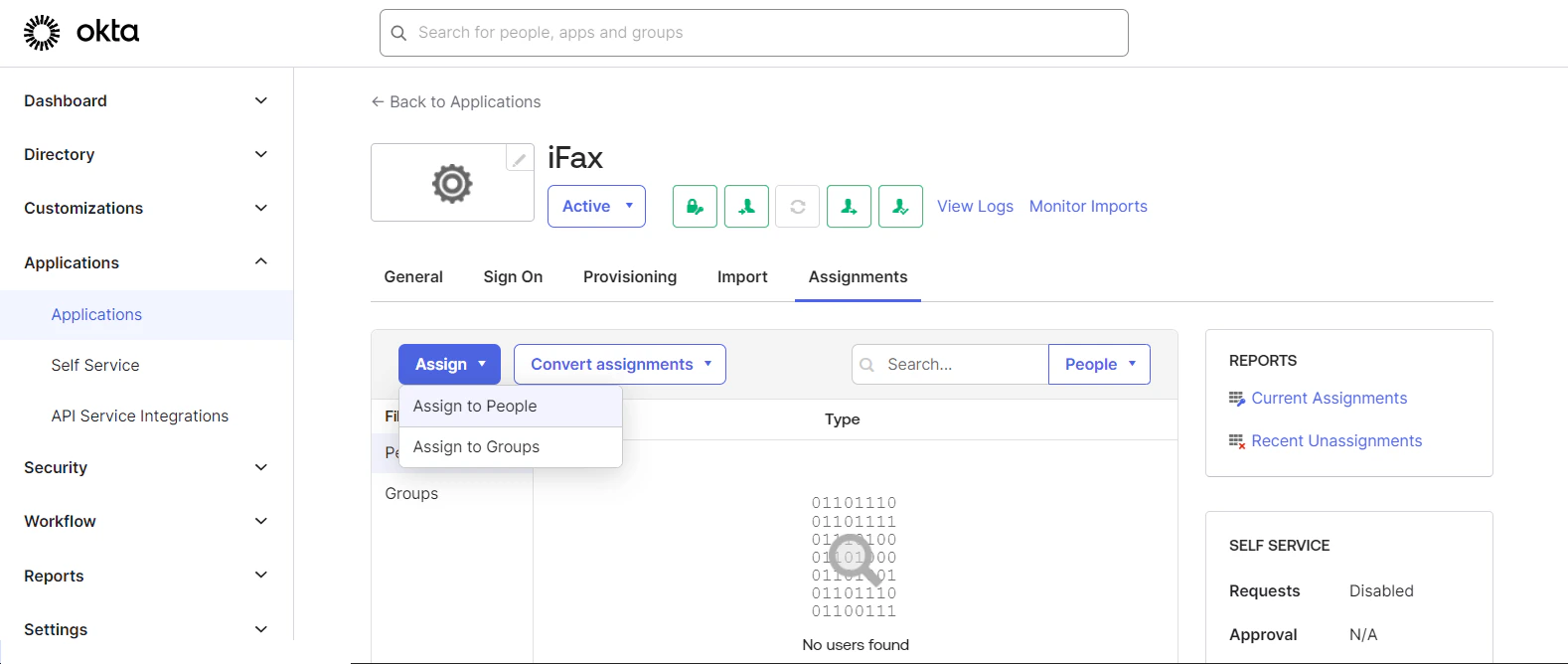Click the magnifier icon in the top search bar
Image resolution: width=1568 pixels, height=664 pixels.
tap(399, 33)
